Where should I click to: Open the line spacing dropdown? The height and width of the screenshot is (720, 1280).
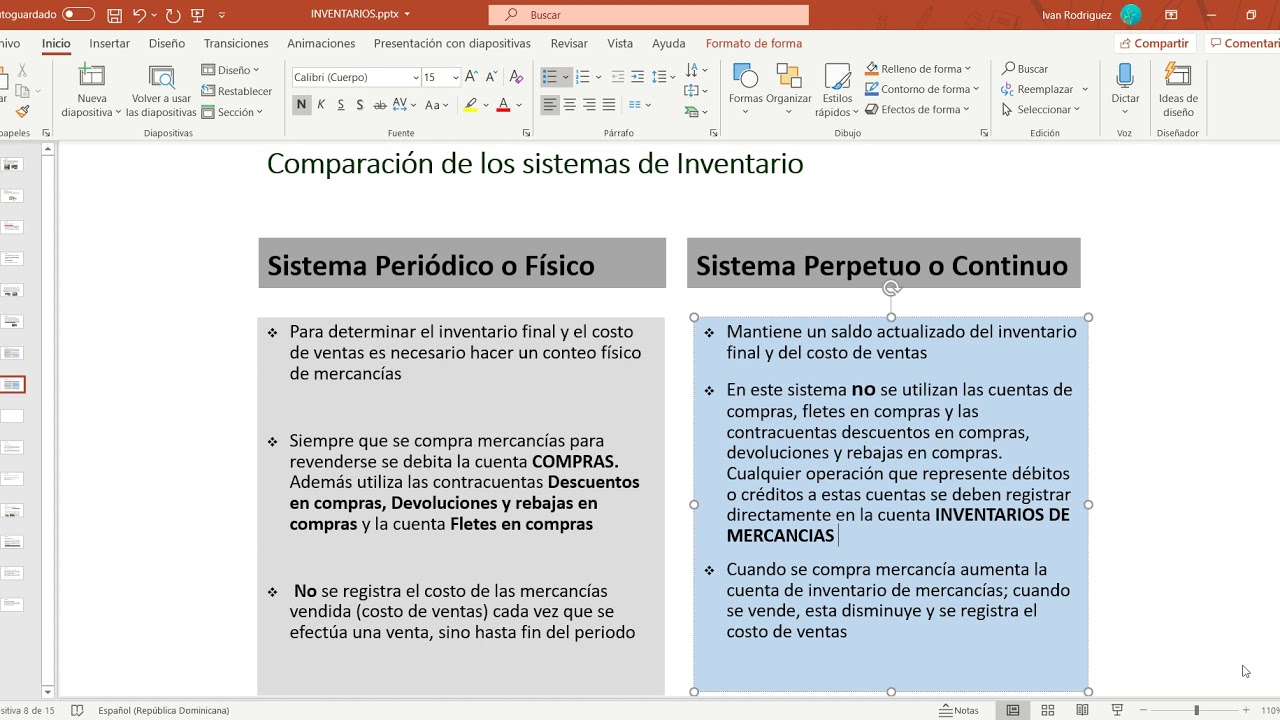[664, 77]
